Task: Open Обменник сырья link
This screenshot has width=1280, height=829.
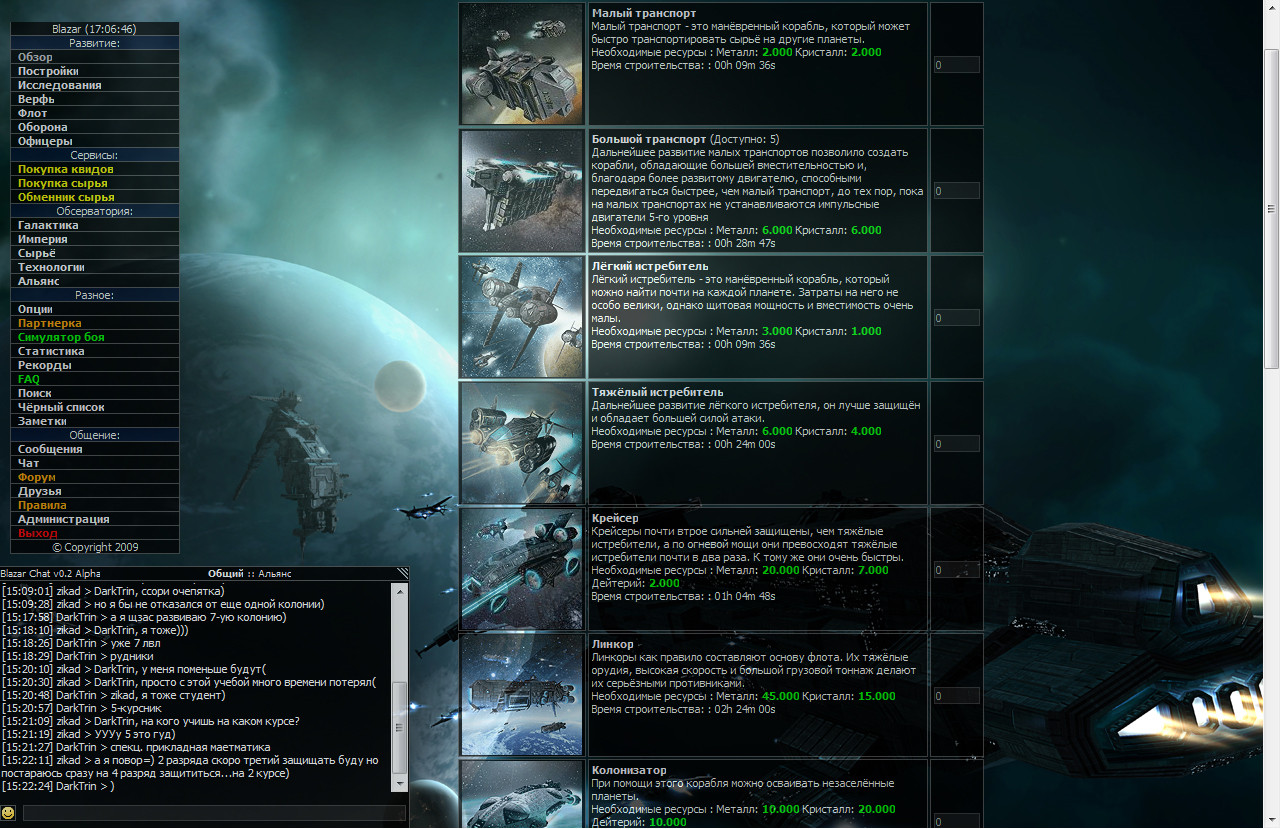Action: point(66,197)
